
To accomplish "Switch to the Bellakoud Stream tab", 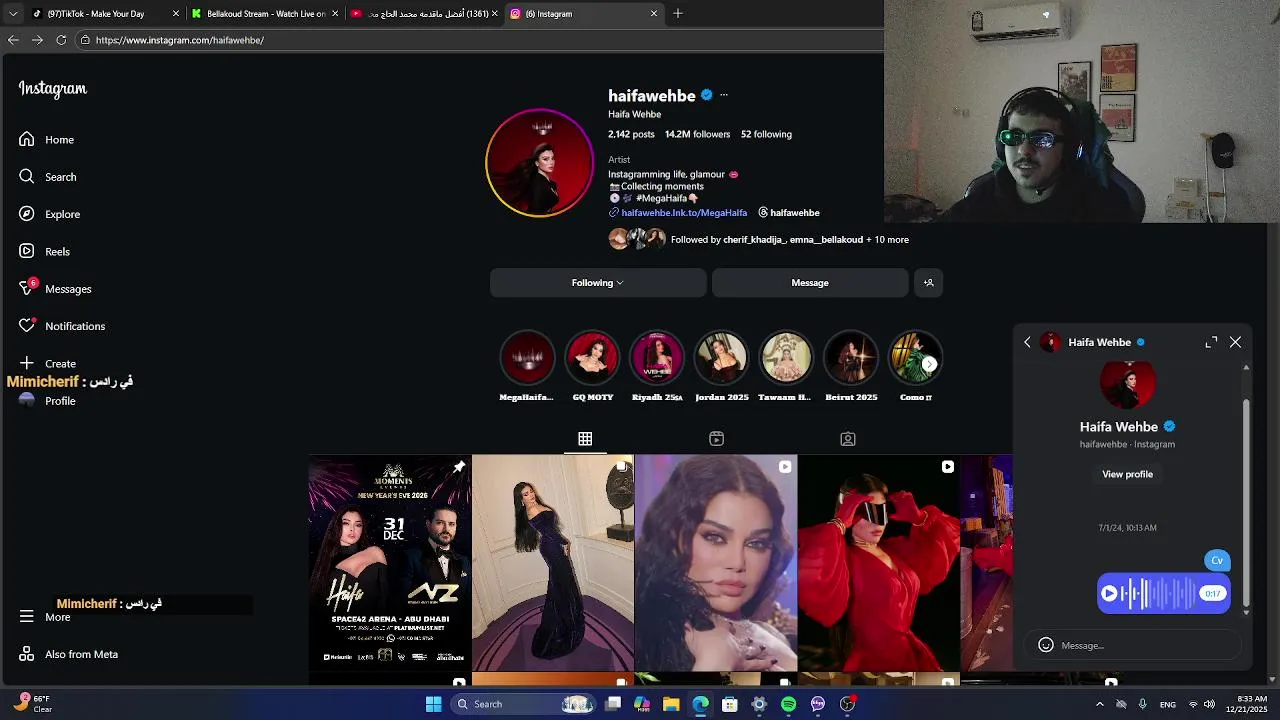I will tap(266, 14).
